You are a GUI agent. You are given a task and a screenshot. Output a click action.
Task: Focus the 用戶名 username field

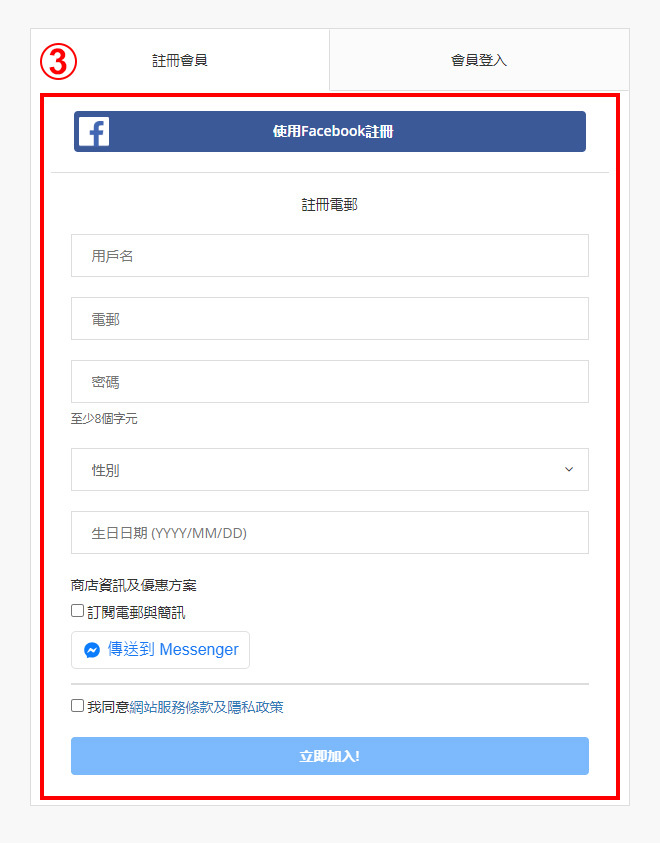pyautogui.click(x=329, y=255)
